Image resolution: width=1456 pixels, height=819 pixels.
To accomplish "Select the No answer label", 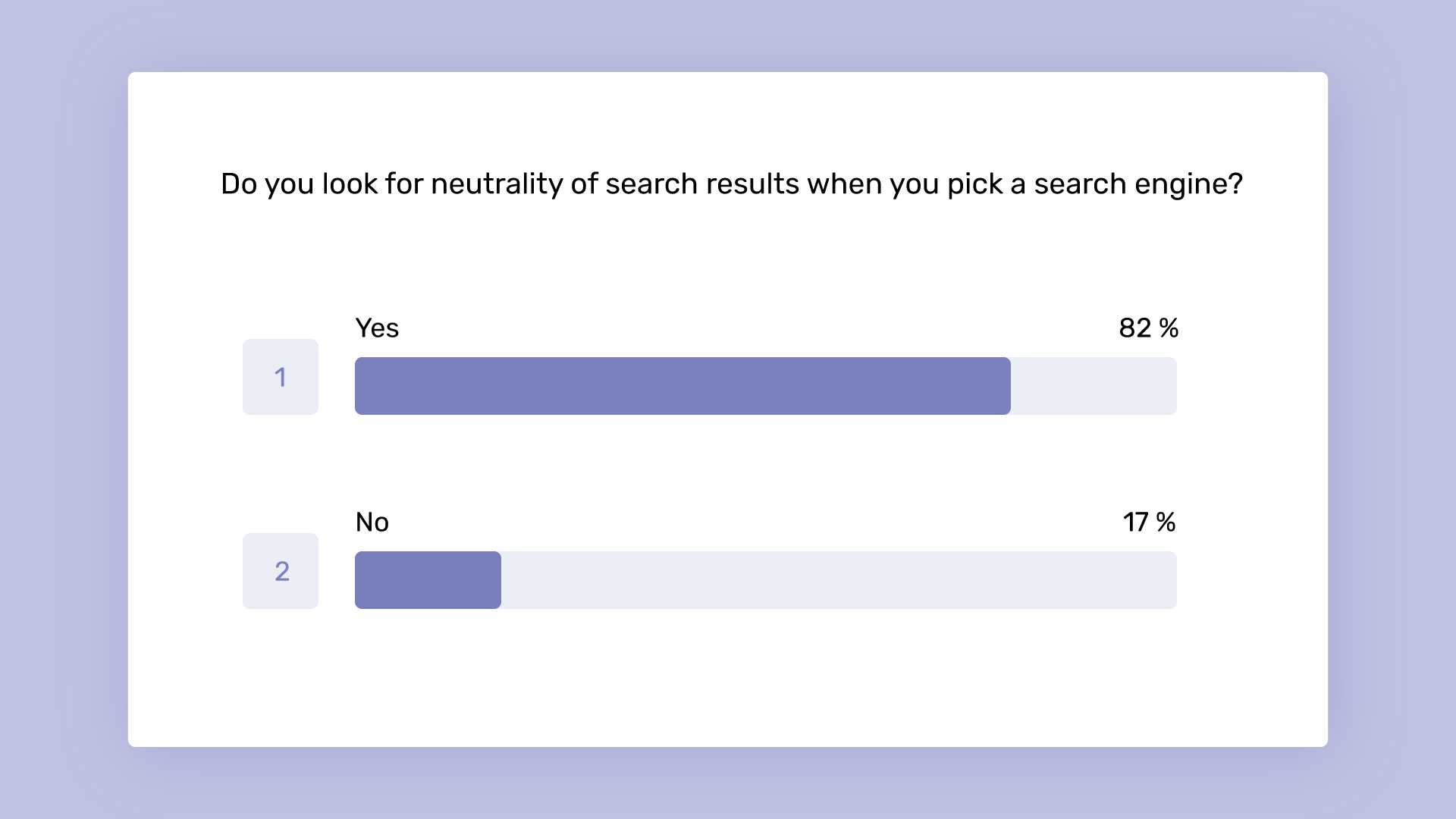I will point(372,522).
